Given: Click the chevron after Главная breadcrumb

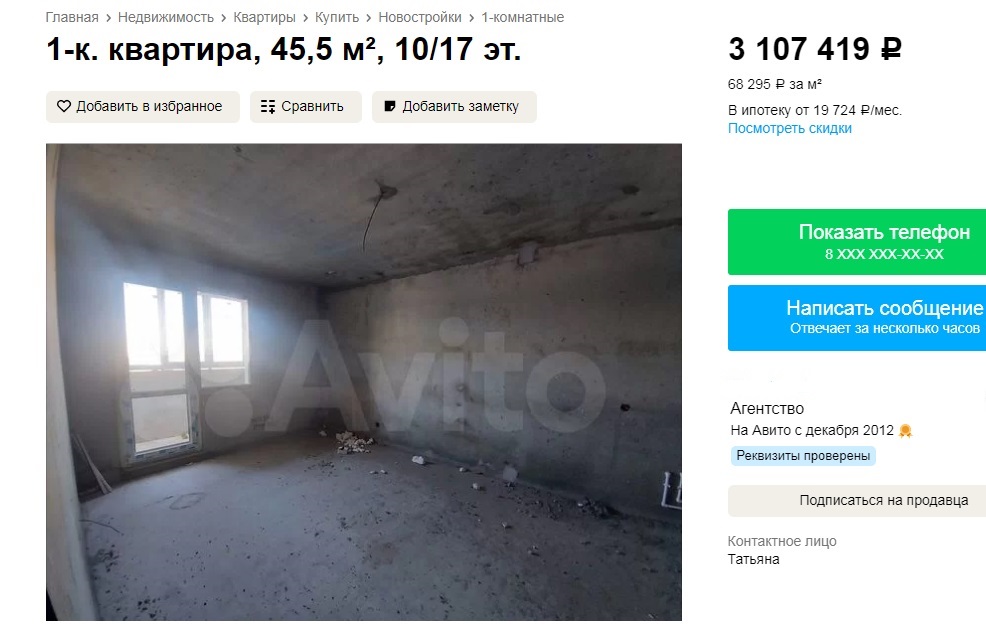Looking at the screenshot, I should (x=108, y=18).
